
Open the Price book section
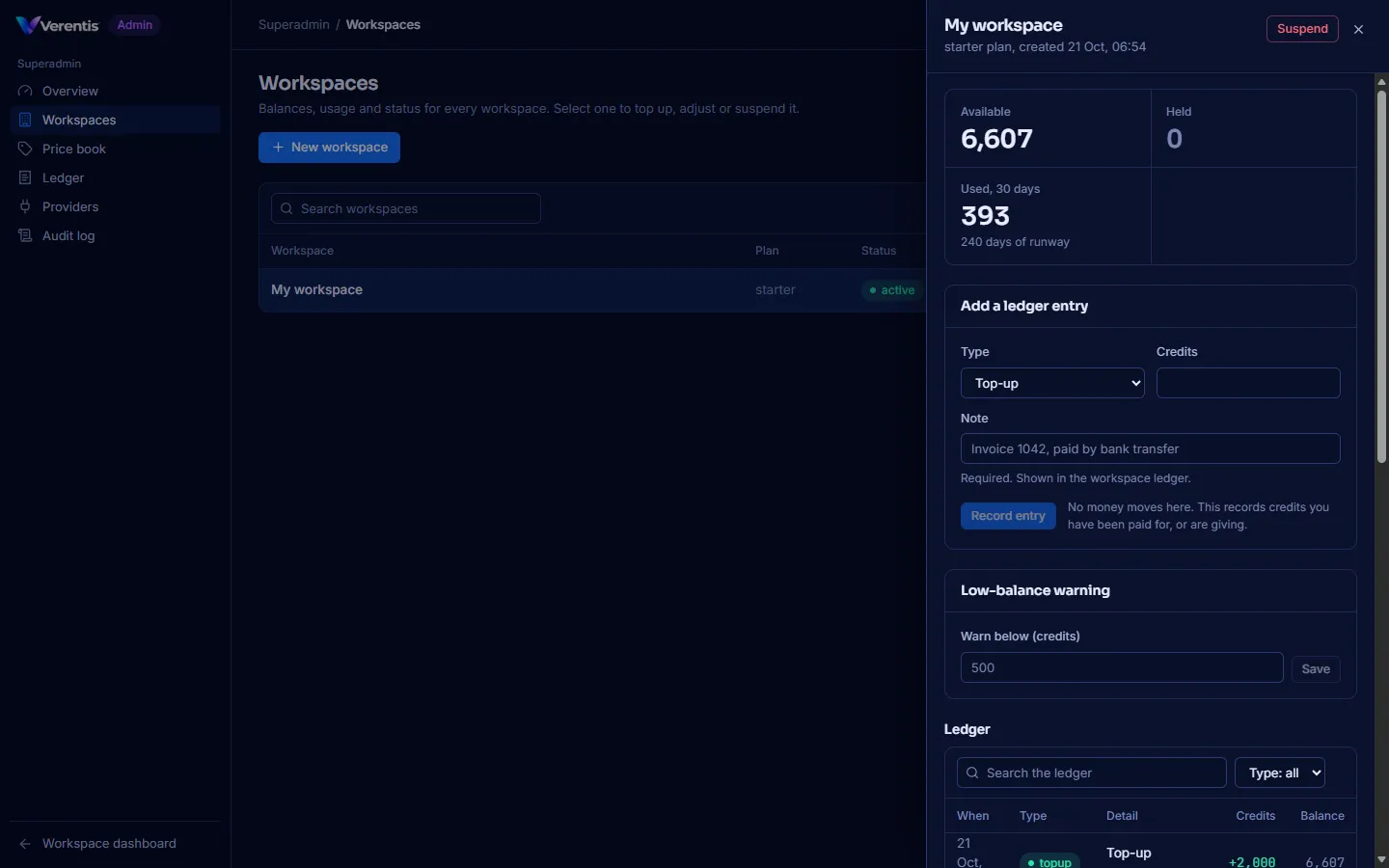pyautogui.click(x=115, y=149)
